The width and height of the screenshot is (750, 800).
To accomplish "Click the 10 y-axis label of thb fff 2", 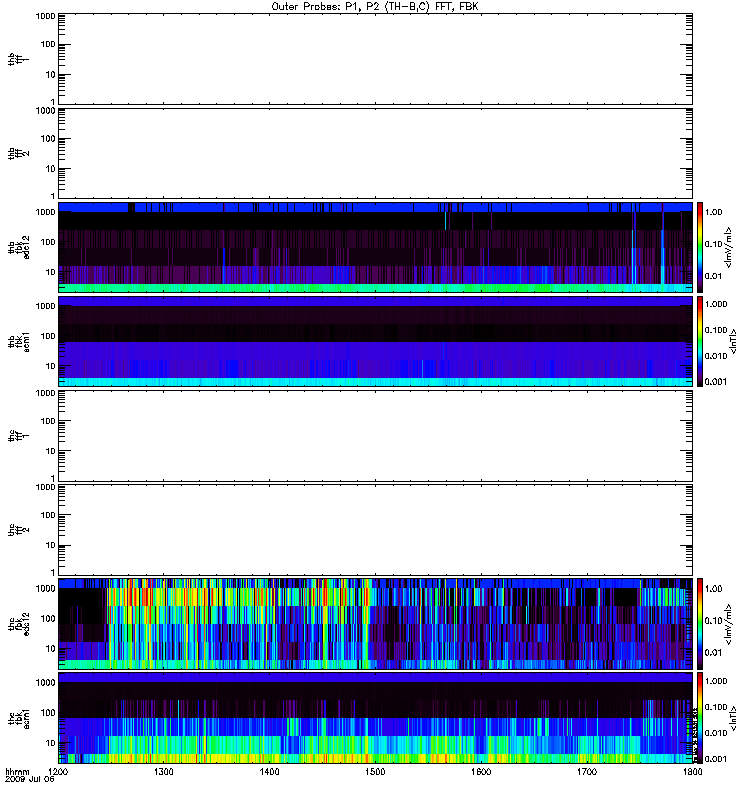I will pos(51,169).
